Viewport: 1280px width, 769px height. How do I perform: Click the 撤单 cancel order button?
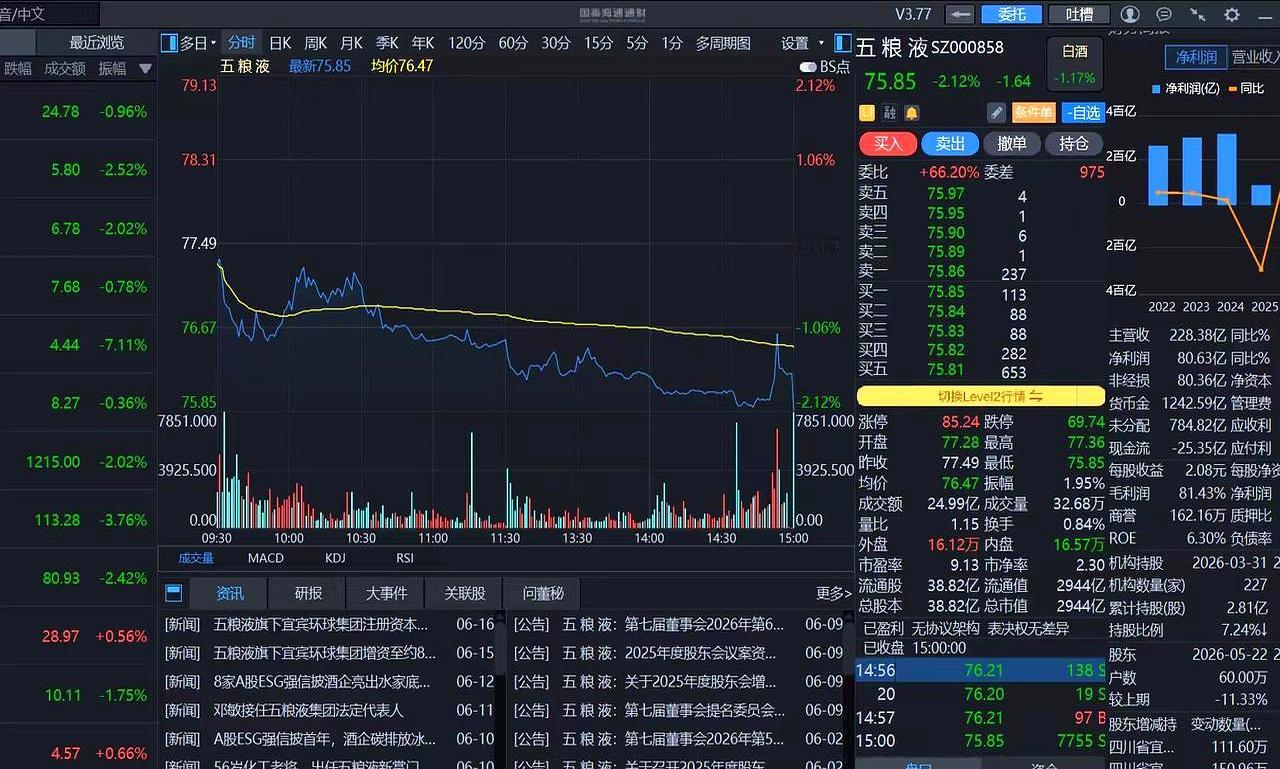click(x=1012, y=143)
